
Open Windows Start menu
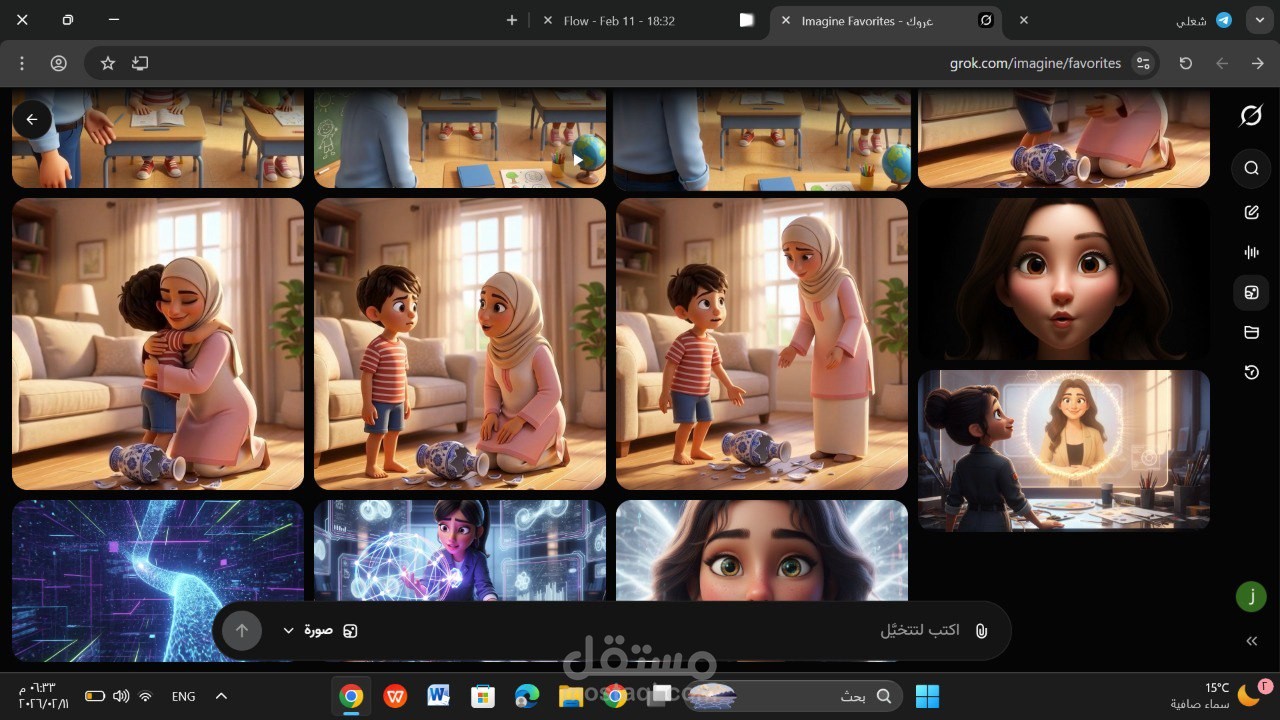click(x=927, y=696)
